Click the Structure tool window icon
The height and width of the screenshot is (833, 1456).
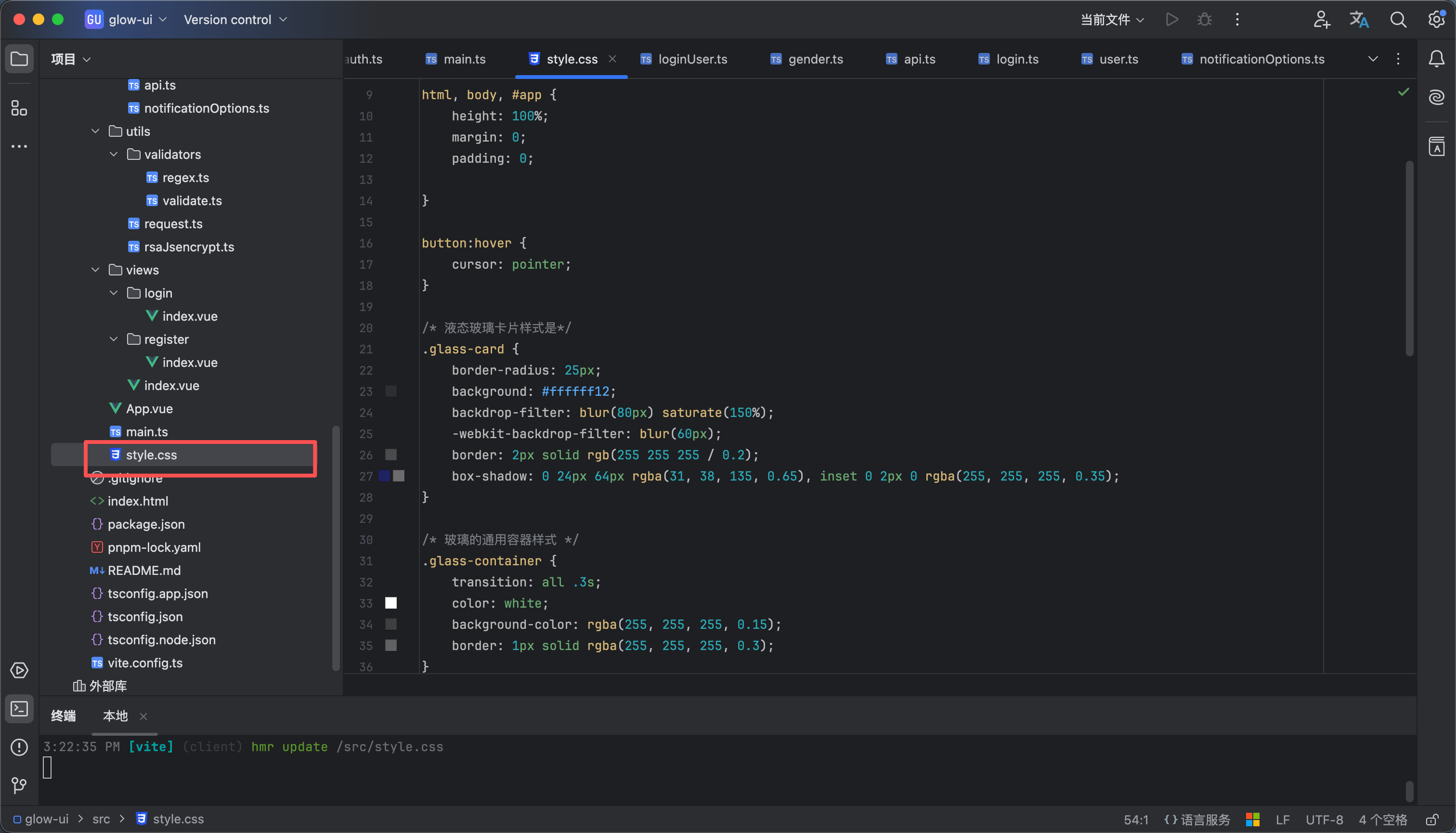(19, 108)
